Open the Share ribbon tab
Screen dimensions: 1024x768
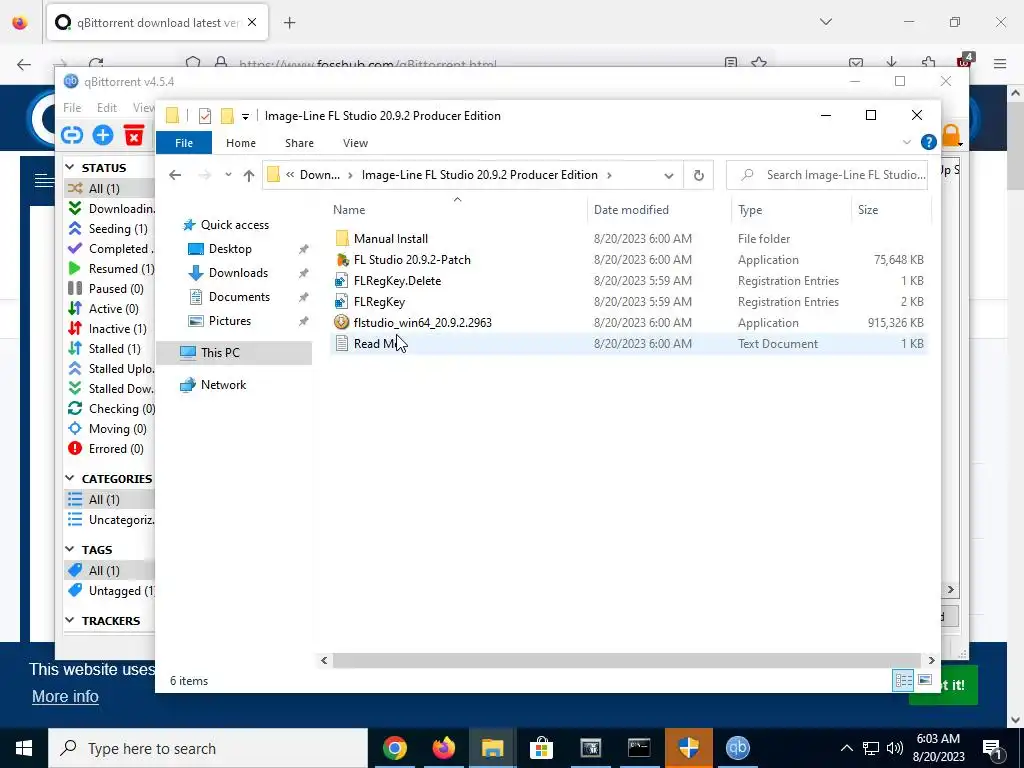(x=299, y=143)
